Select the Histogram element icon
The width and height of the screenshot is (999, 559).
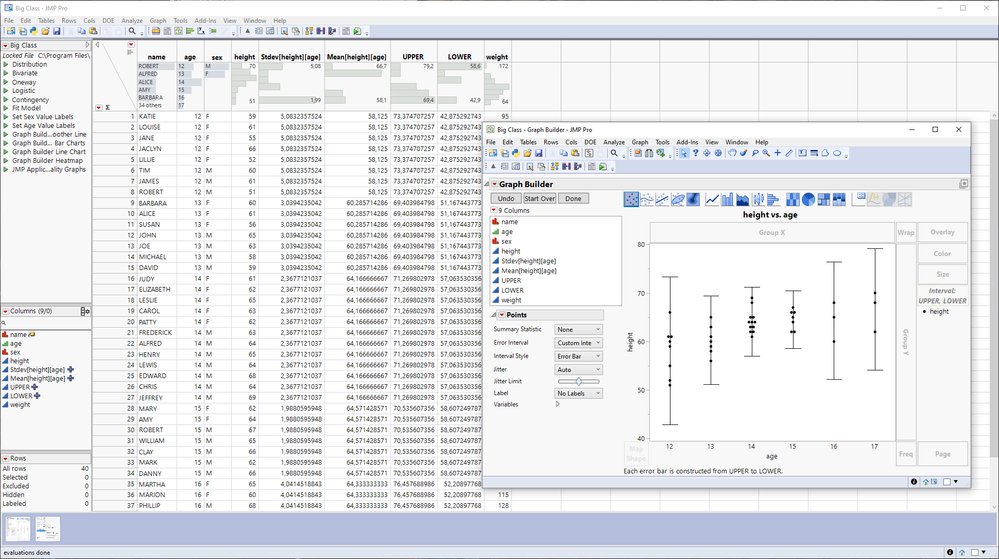click(773, 200)
